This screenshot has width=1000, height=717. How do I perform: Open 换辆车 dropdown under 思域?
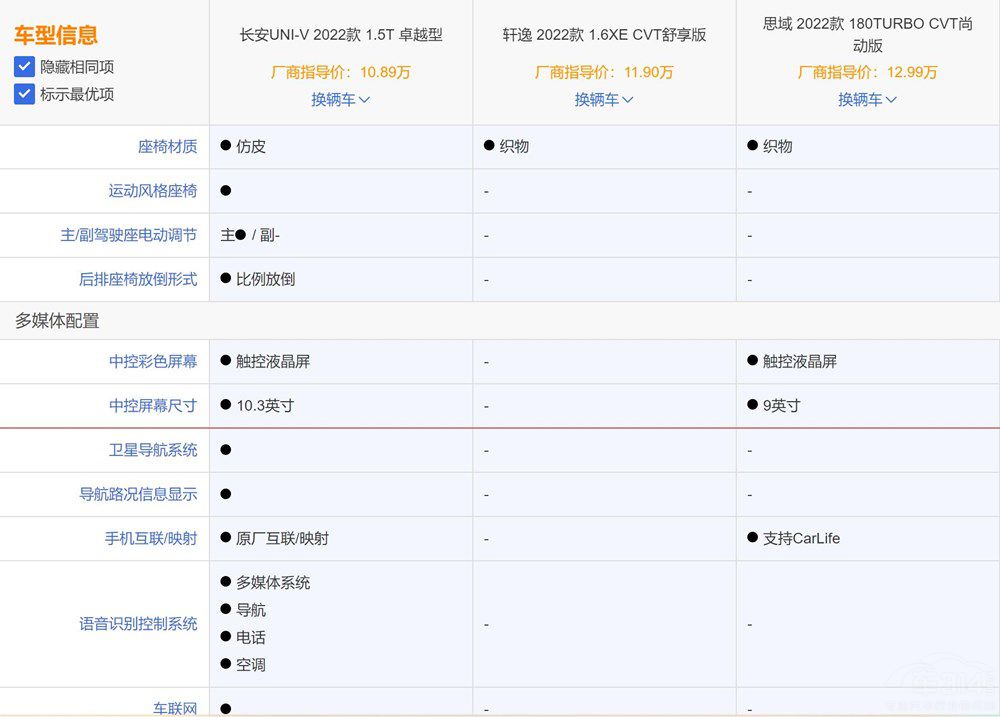coord(867,99)
